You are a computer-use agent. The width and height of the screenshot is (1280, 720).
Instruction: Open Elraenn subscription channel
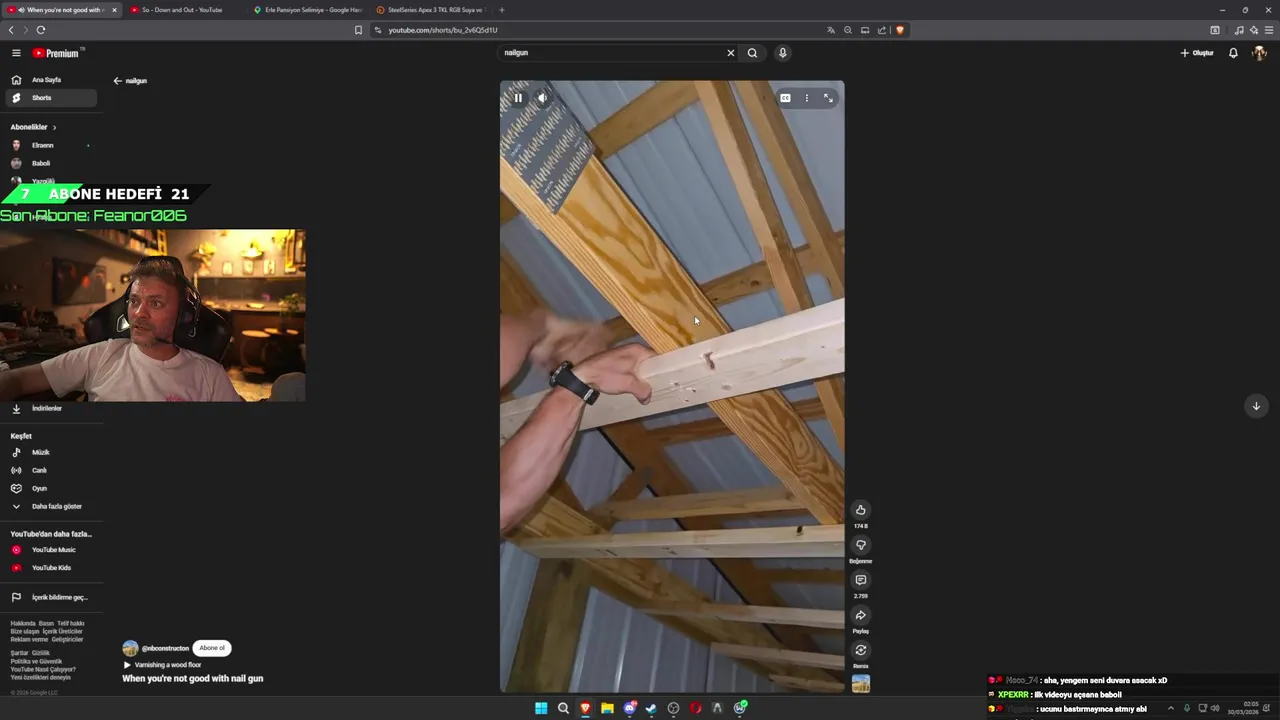[50, 145]
